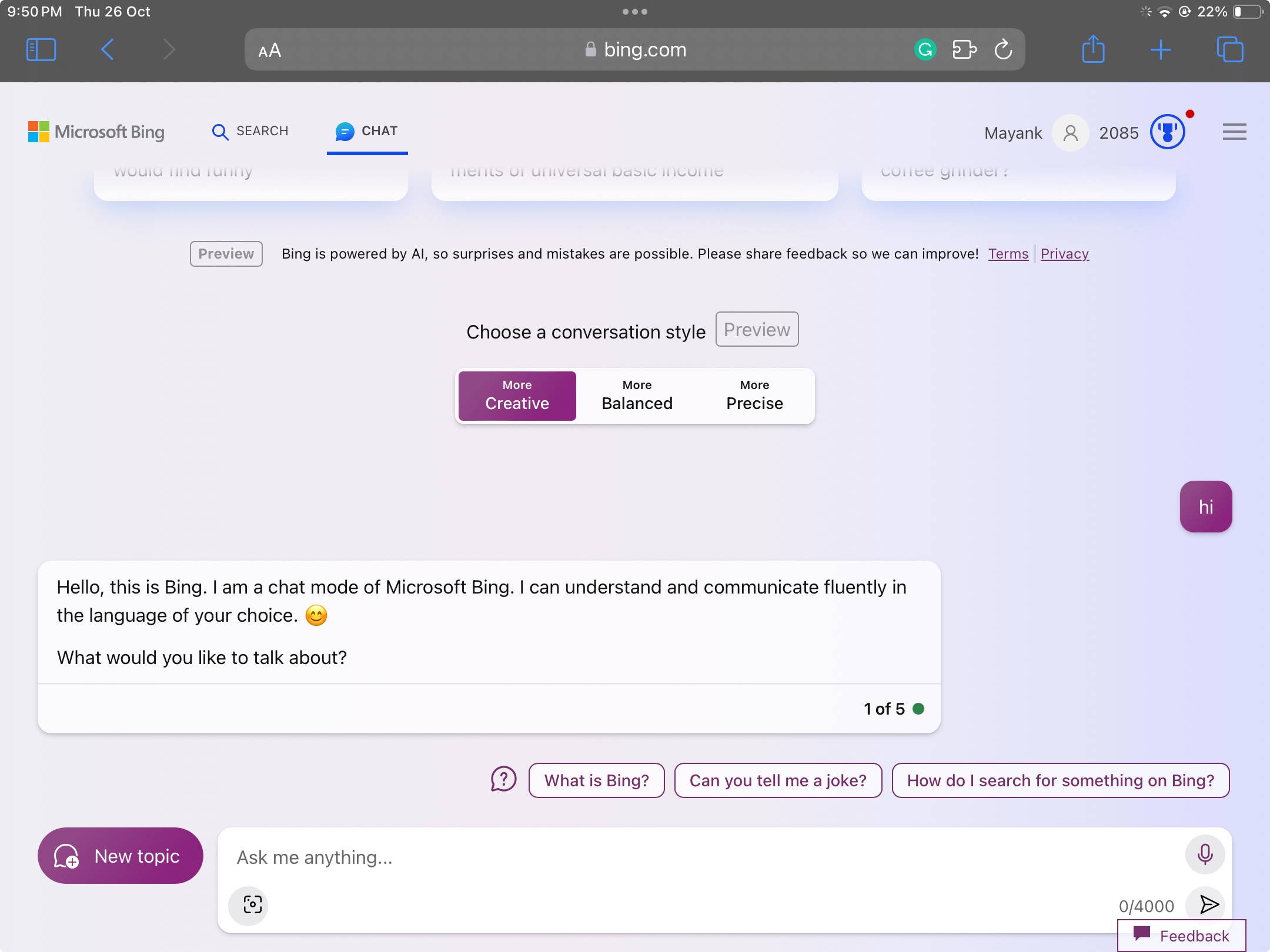
Task: Tap the Grammarly icon in the address bar
Action: [x=925, y=49]
